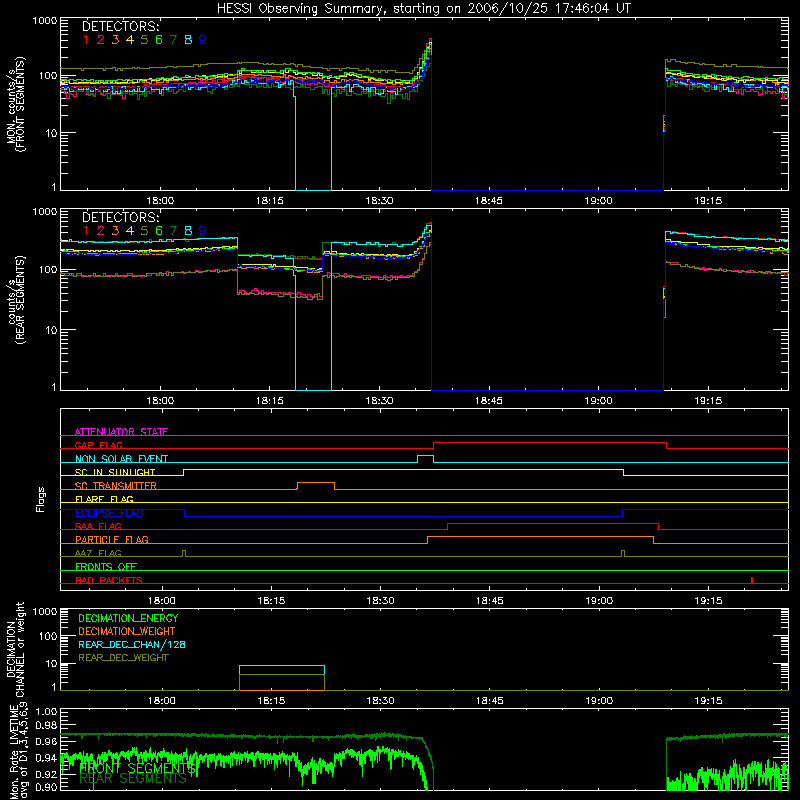Click the REAR_DEC_CHAN/128 legend label
The width and height of the screenshot is (800, 800).
pyautogui.click(x=132, y=644)
